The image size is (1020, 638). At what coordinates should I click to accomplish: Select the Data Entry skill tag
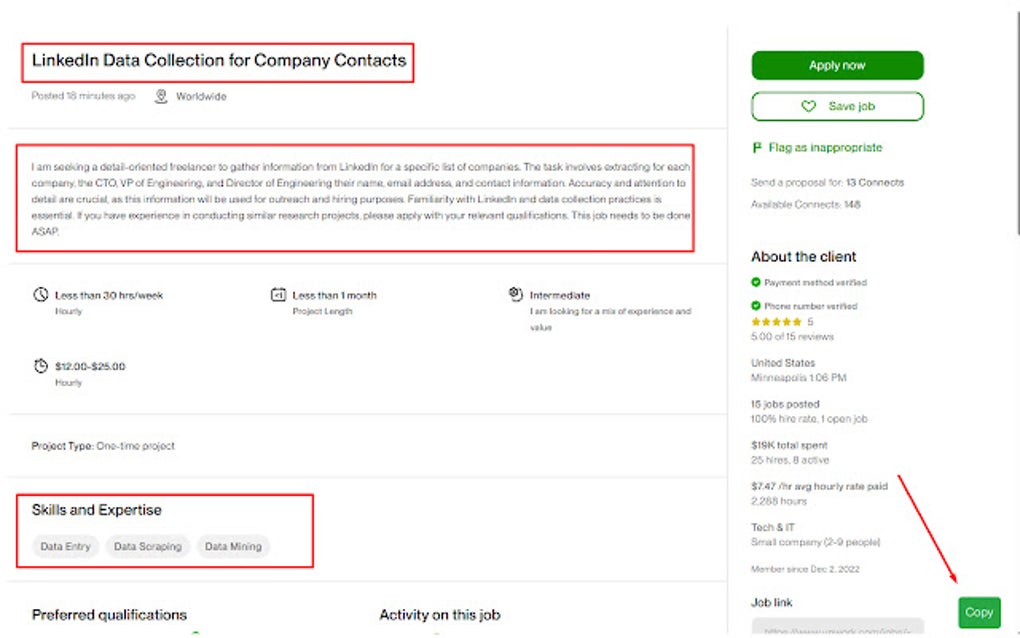[x=64, y=546]
